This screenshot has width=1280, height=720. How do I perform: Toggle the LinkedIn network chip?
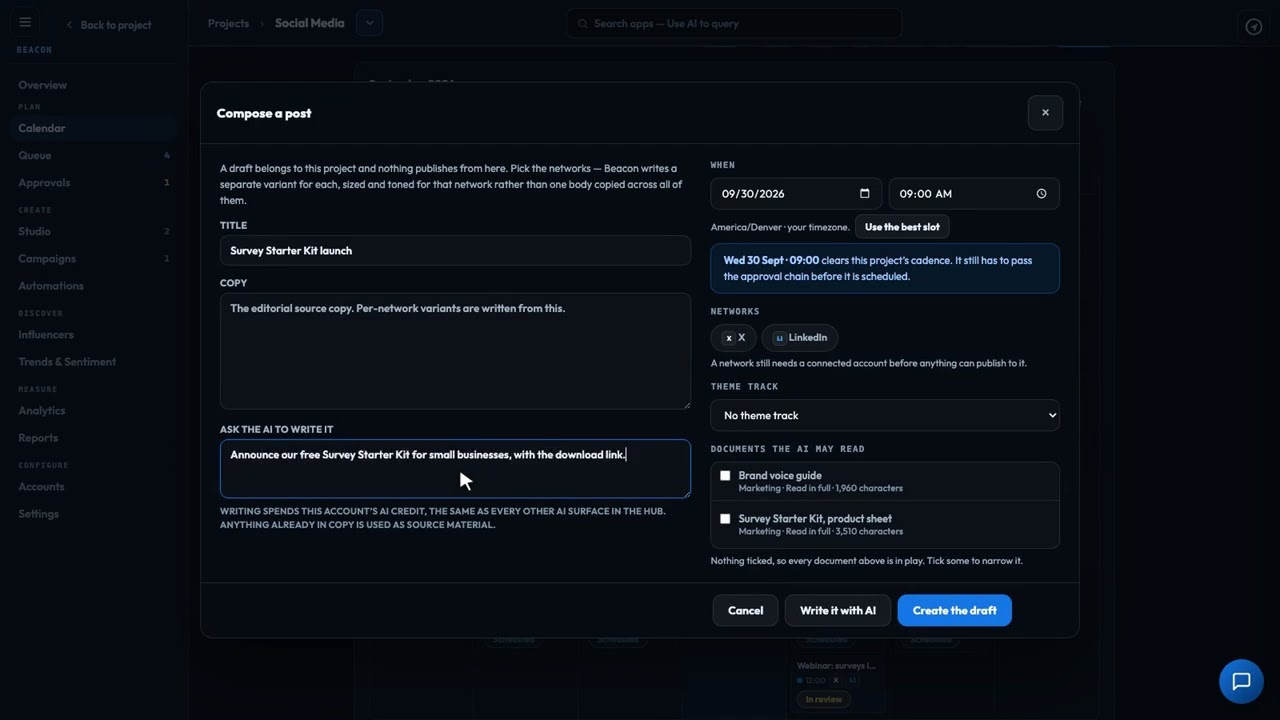click(x=800, y=338)
